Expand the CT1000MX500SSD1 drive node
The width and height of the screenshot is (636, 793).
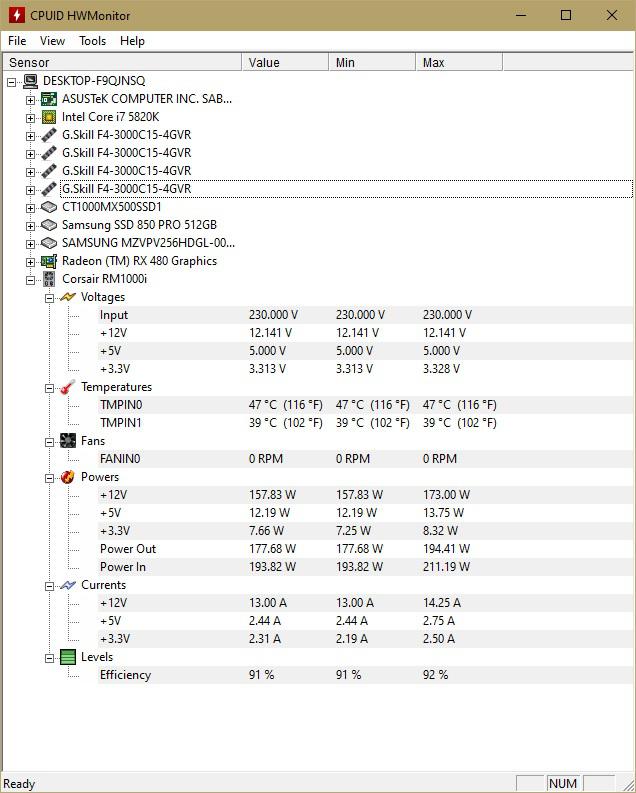(x=30, y=208)
